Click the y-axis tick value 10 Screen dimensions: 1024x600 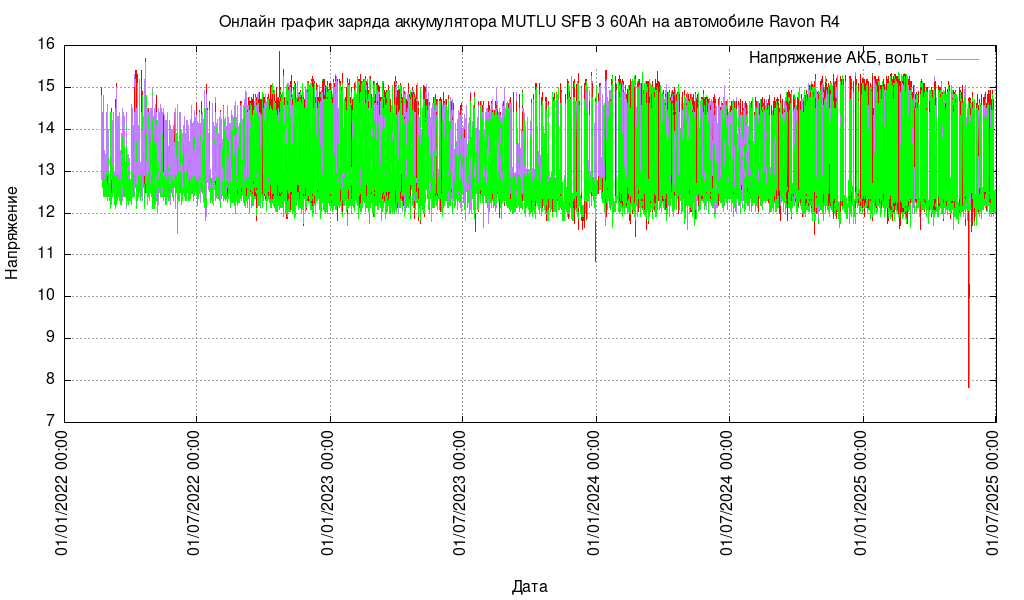(x=46, y=296)
